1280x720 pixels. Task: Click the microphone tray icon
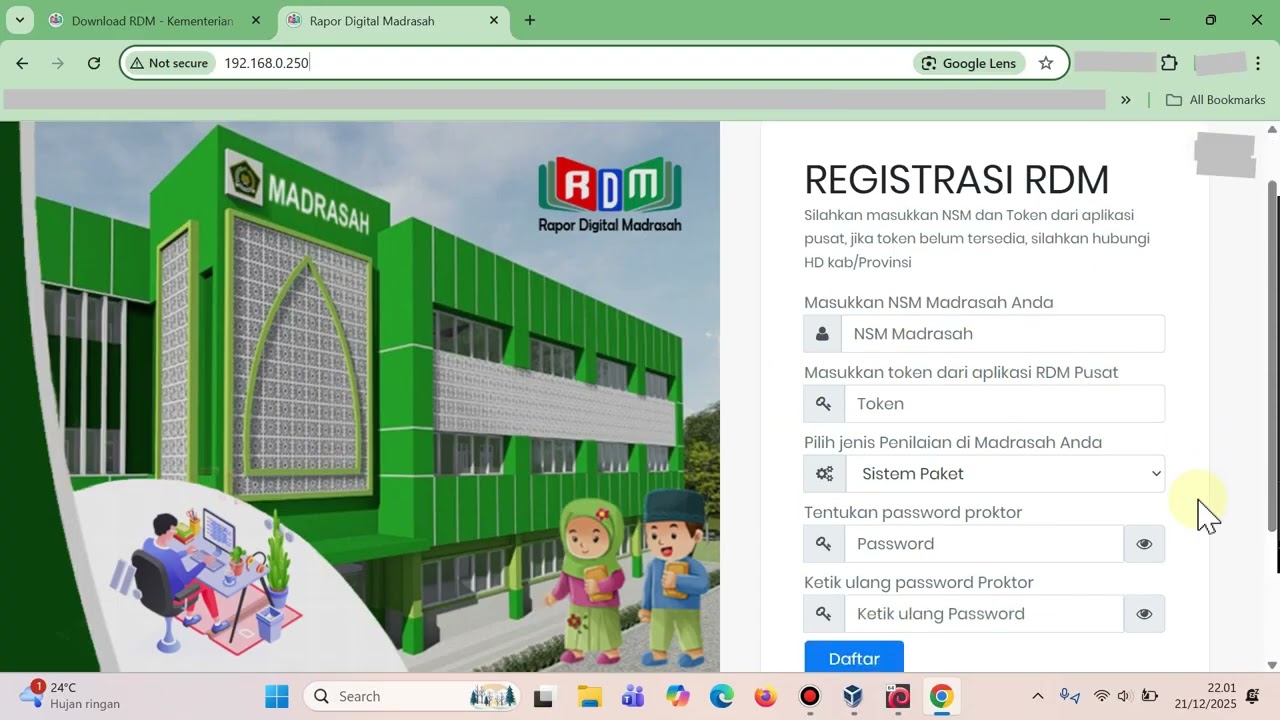[x=1069, y=696]
